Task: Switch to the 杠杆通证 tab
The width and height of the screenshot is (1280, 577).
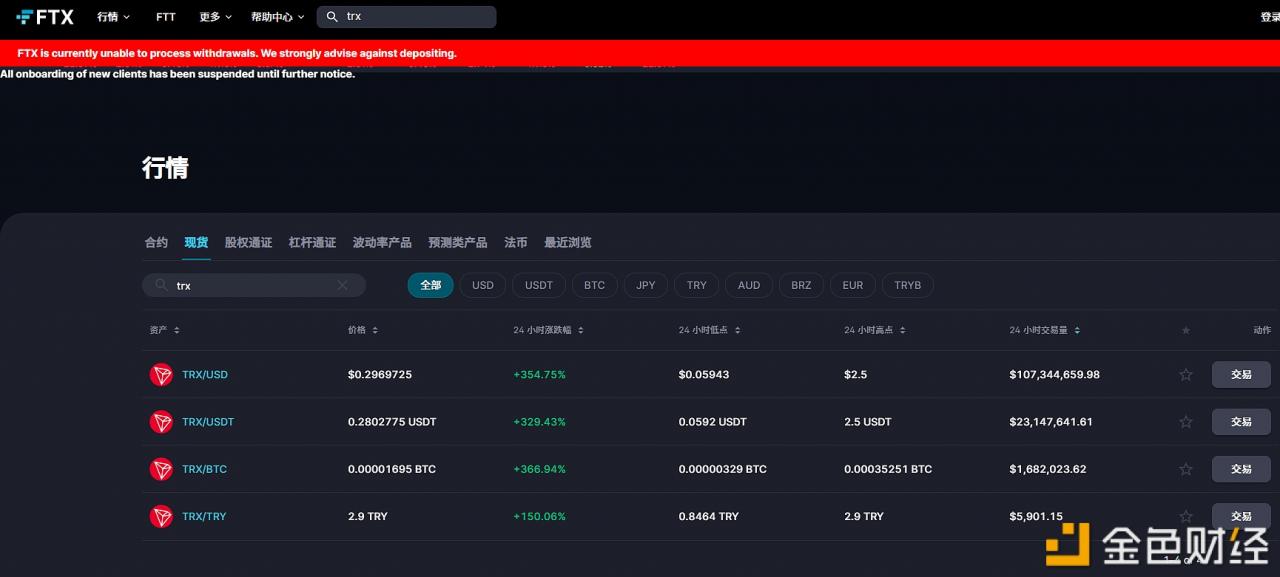Action: [312, 242]
